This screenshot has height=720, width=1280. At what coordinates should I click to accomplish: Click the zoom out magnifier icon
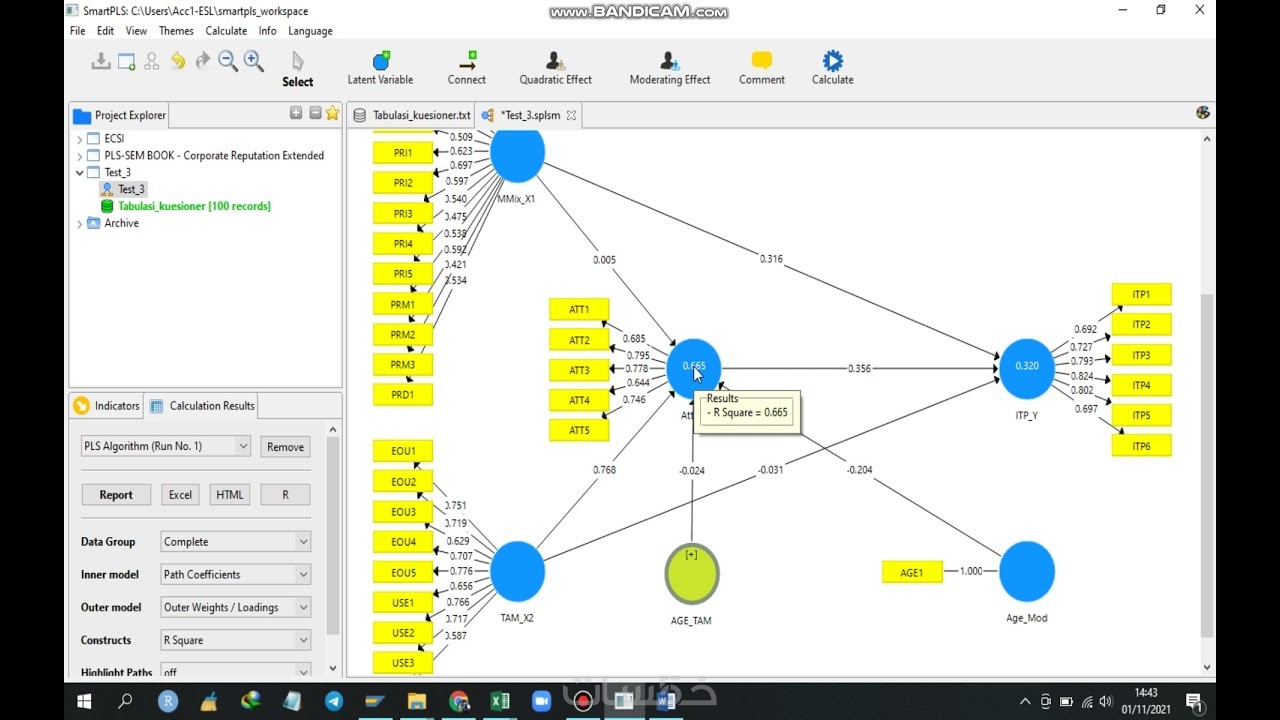[x=228, y=61]
